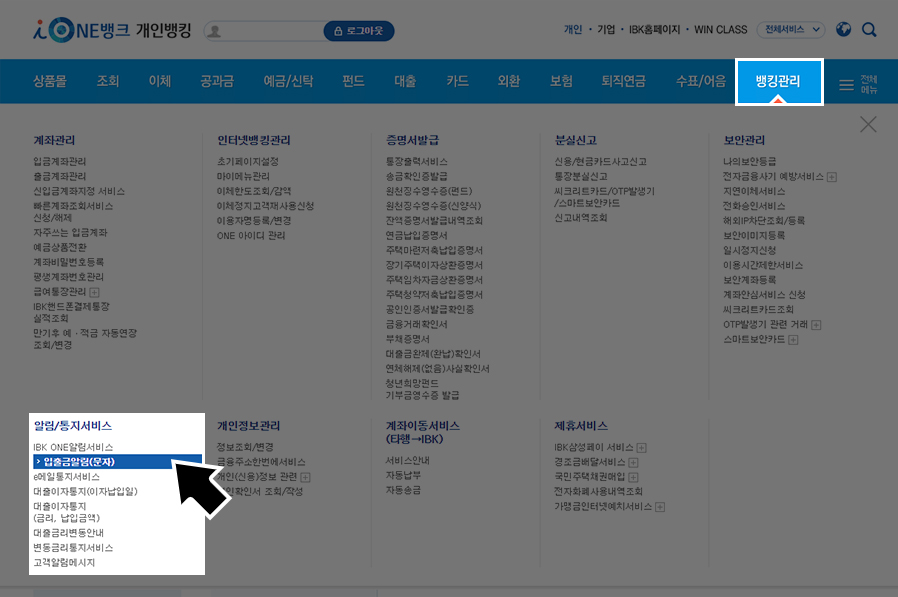
Task: Open 신고내역조회
Action: coord(581,218)
